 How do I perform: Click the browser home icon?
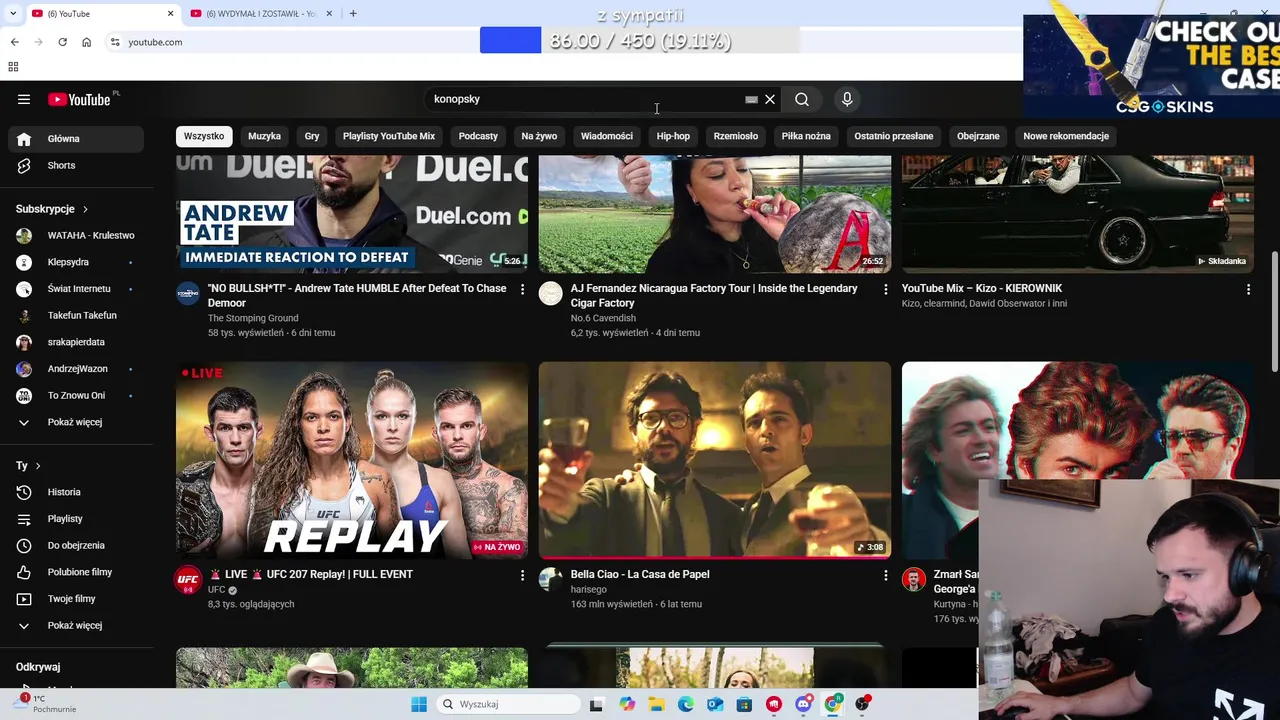coord(86,42)
